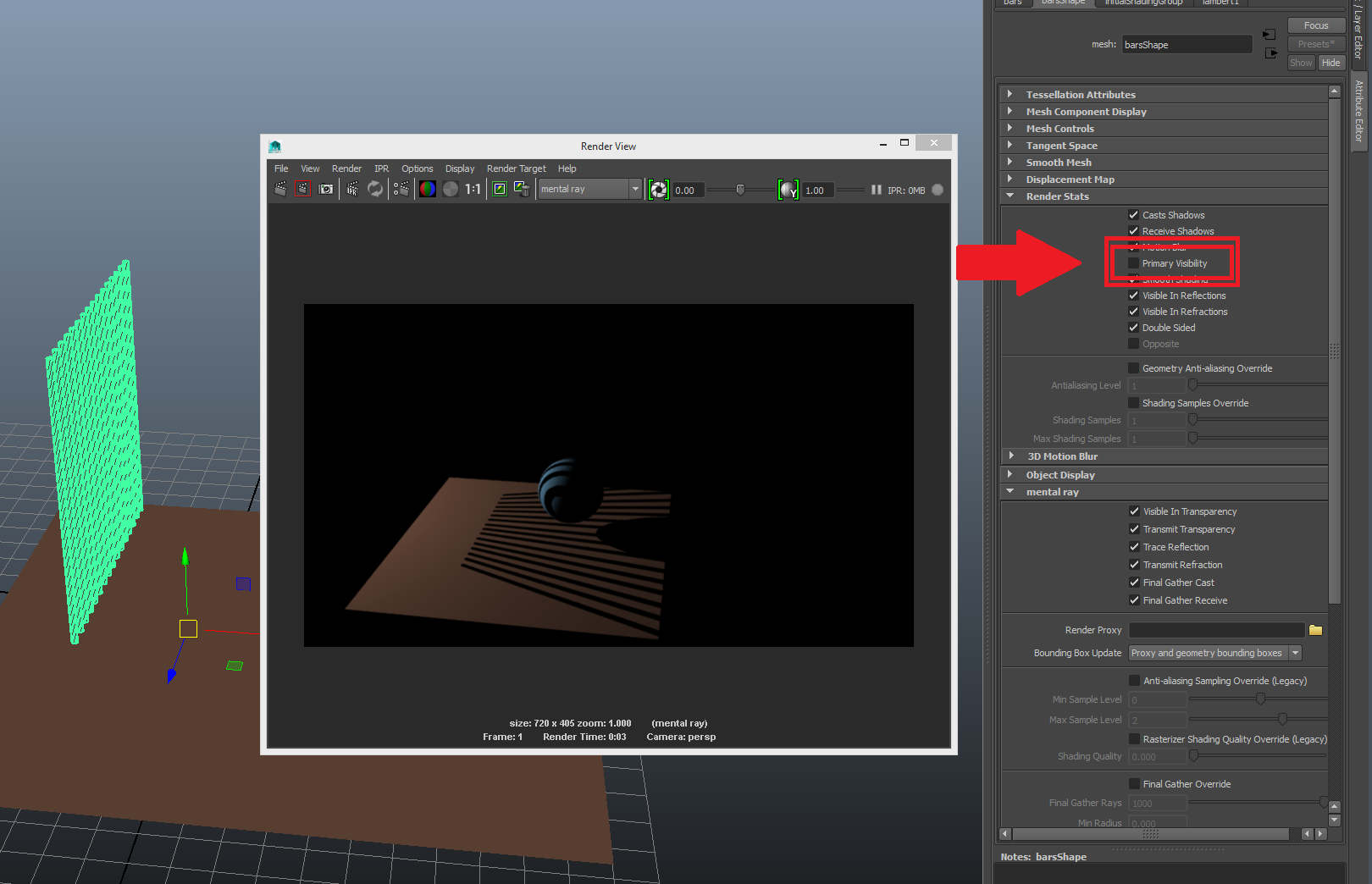1372x884 pixels.
Task: Click the keep image icon
Action: tap(500, 190)
